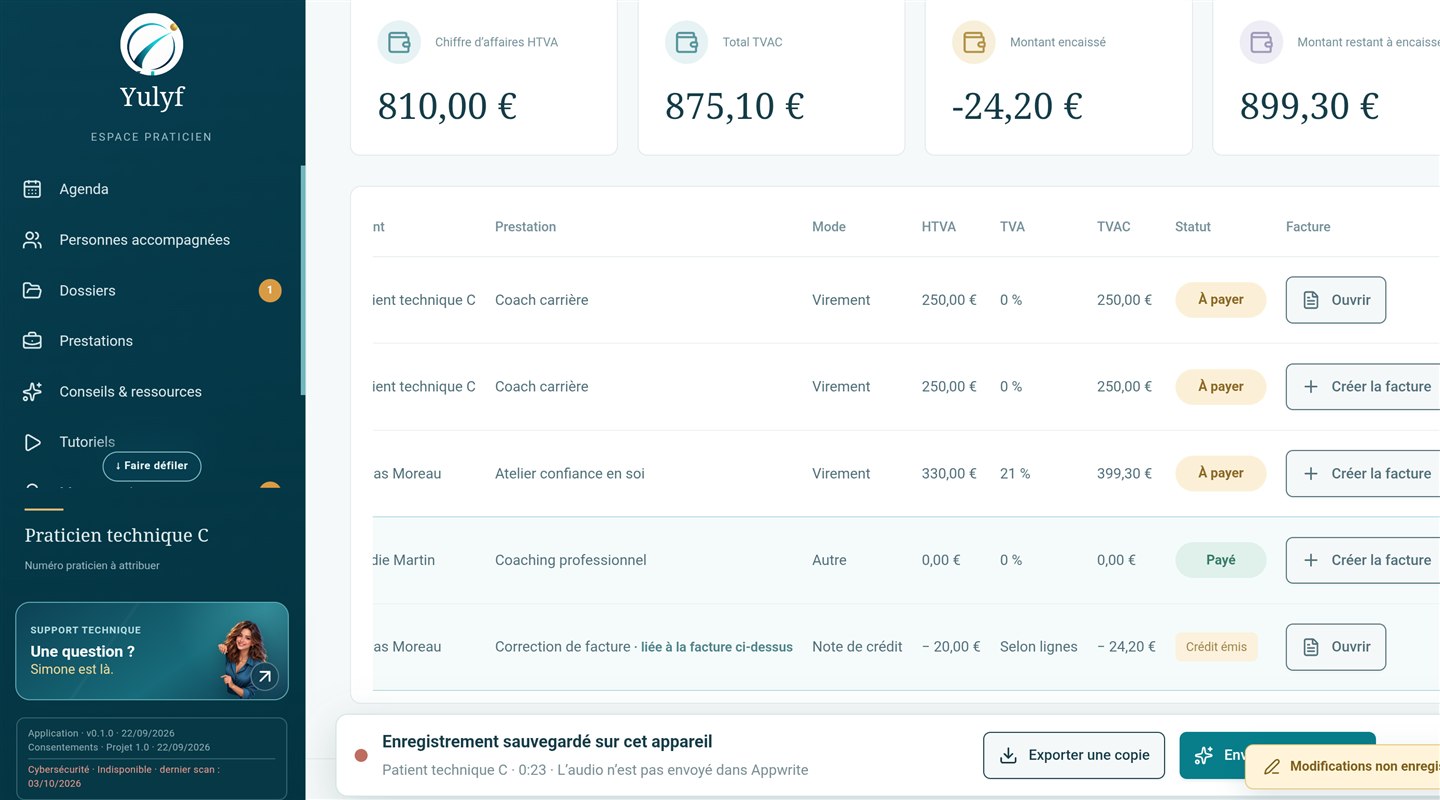This screenshot has width=1440, height=800.
Task: Click the Dossiers folder icon
Action: [32, 290]
